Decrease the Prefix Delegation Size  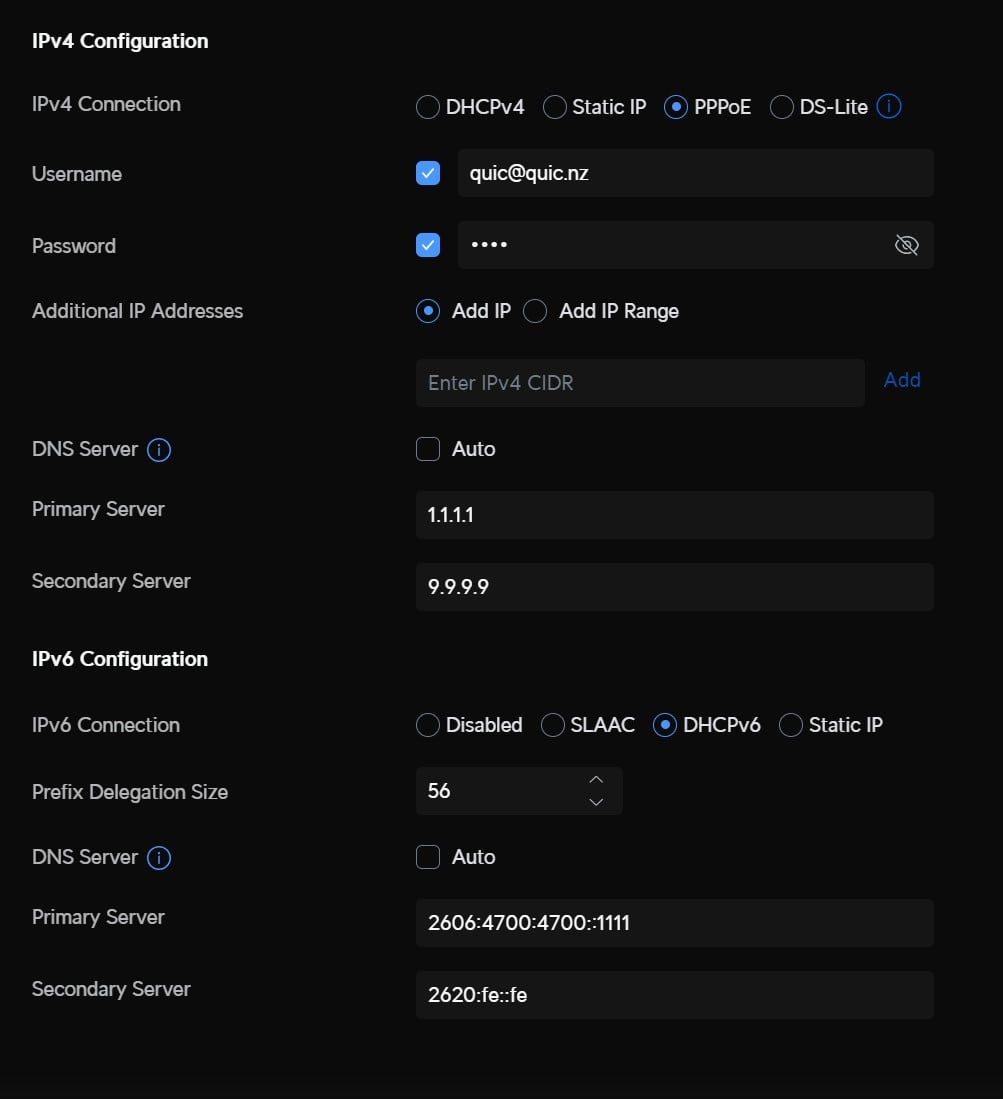595,801
